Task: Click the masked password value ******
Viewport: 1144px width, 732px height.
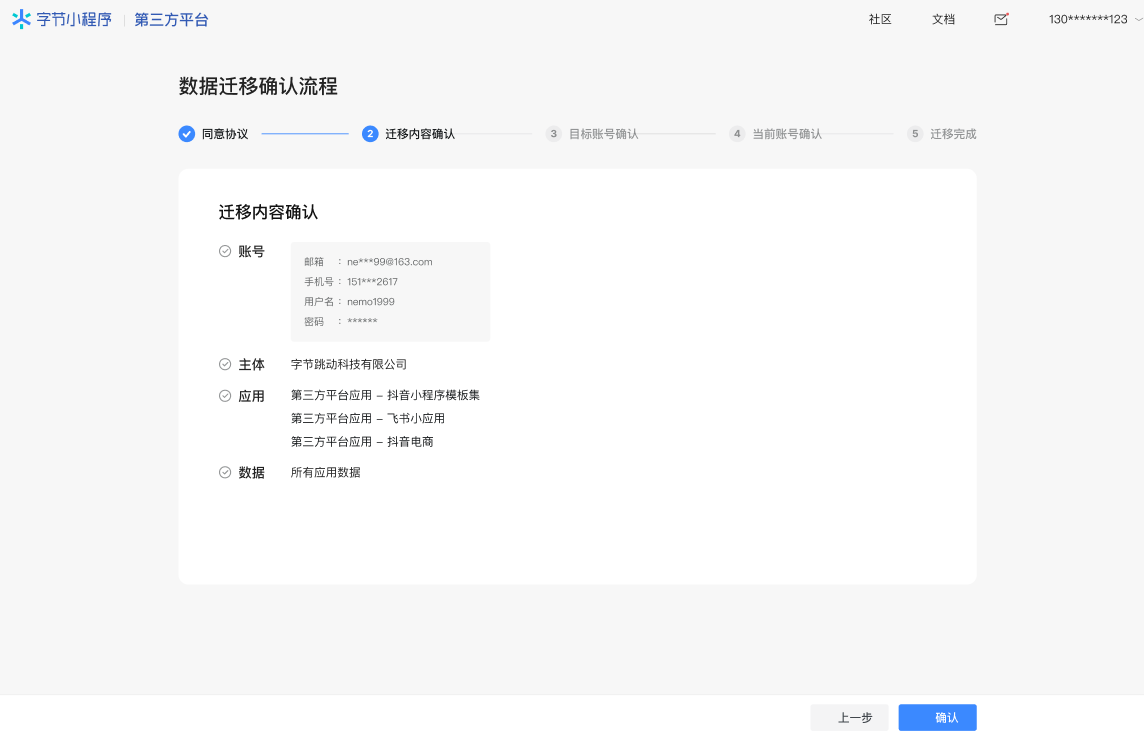Action: tap(363, 322)
